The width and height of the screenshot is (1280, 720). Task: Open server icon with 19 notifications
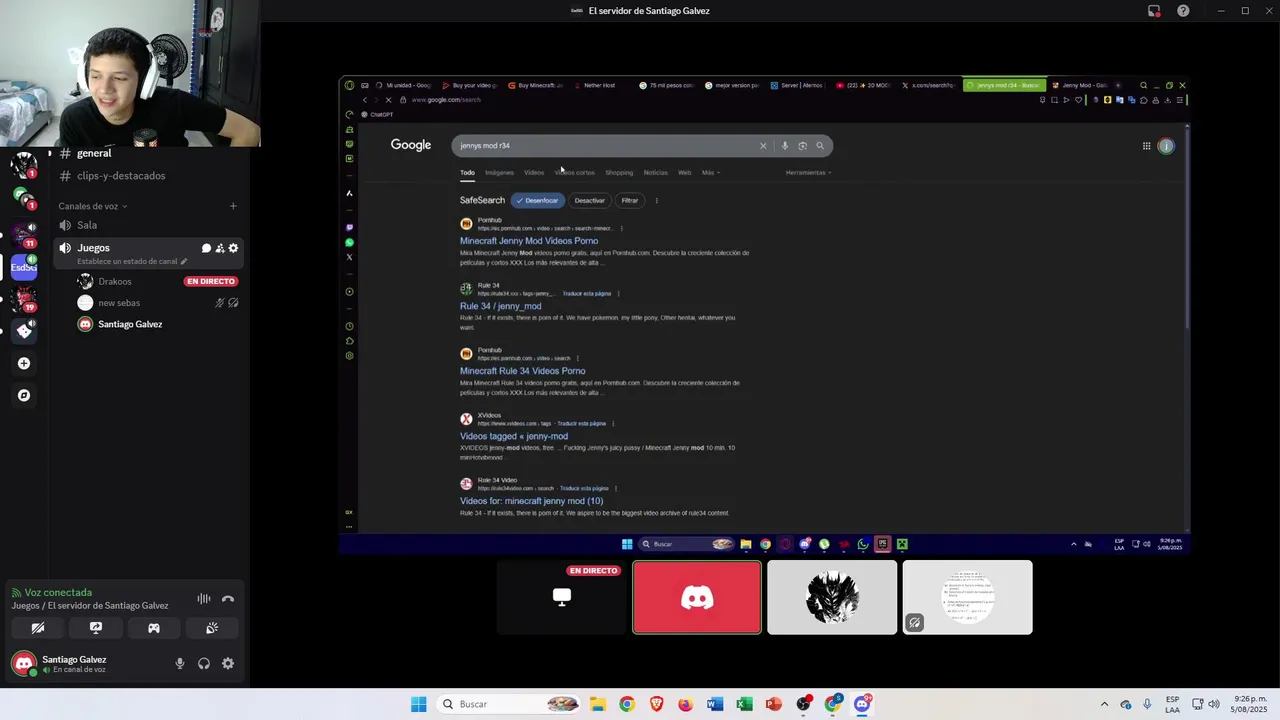pyautogui.click(x=24, y=299)
